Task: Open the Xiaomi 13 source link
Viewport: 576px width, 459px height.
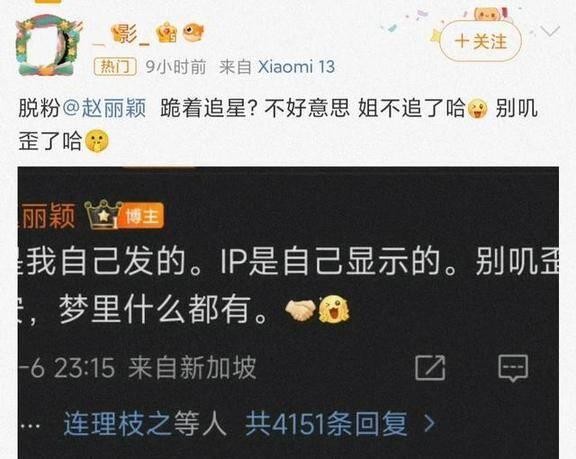Action: (x=296, y=67)
